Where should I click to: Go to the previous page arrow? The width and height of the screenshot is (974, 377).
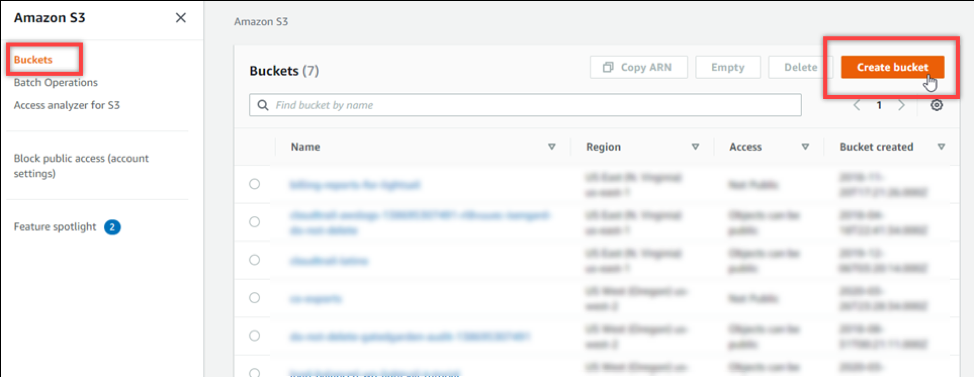point(857,105)
